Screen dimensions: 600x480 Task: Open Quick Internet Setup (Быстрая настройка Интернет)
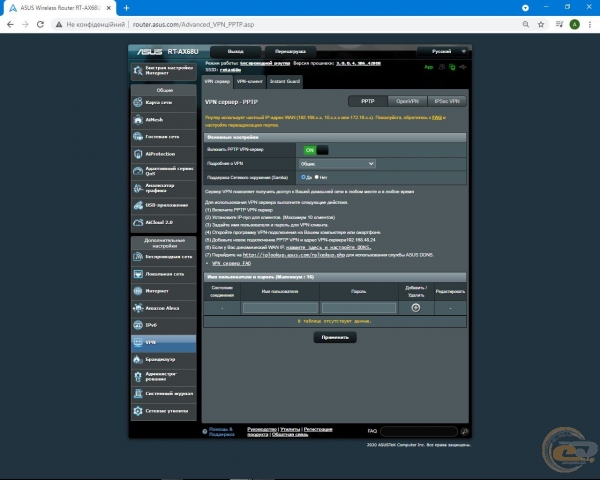point(163,71)
